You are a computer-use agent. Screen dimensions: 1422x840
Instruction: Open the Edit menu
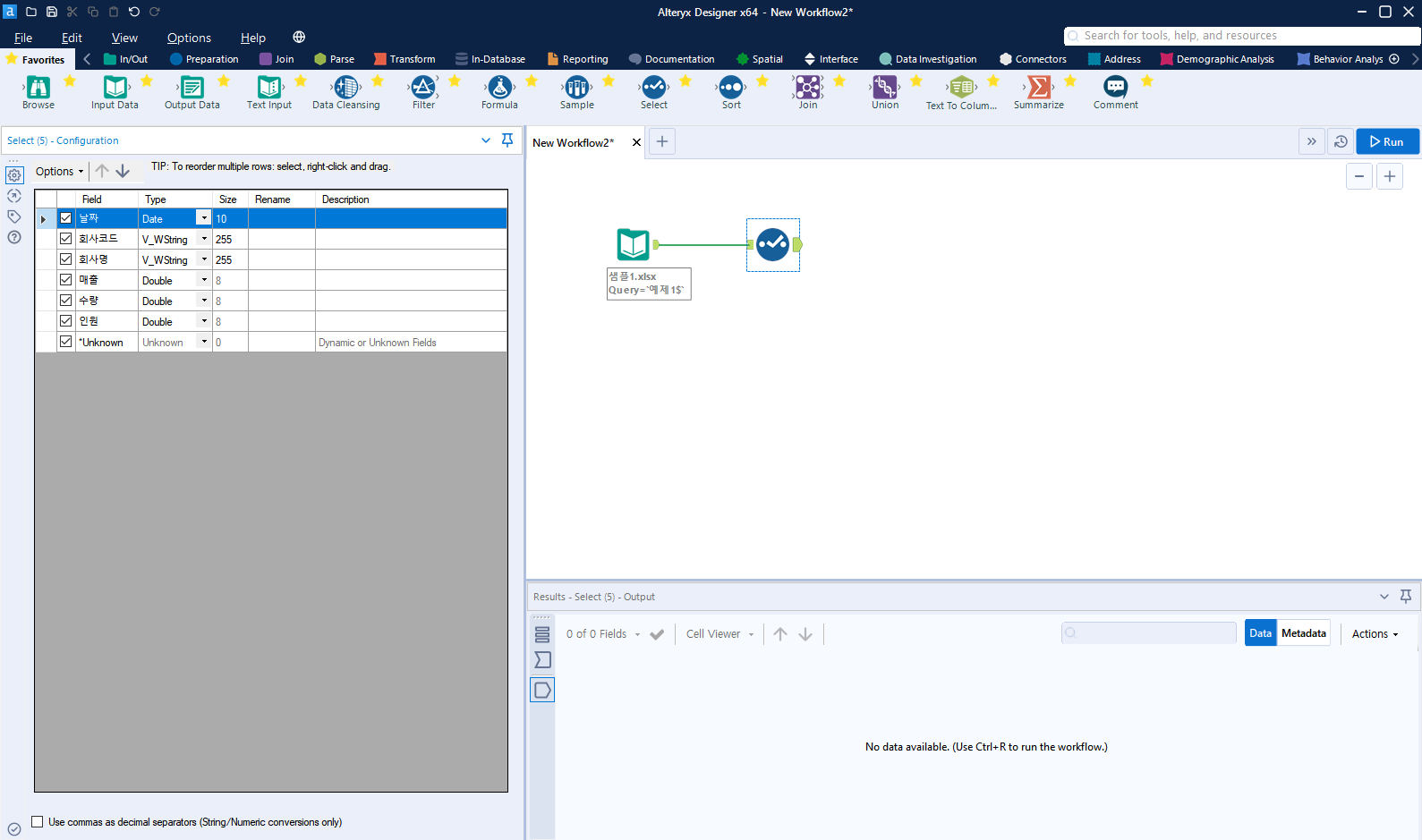tap(72, 38)
